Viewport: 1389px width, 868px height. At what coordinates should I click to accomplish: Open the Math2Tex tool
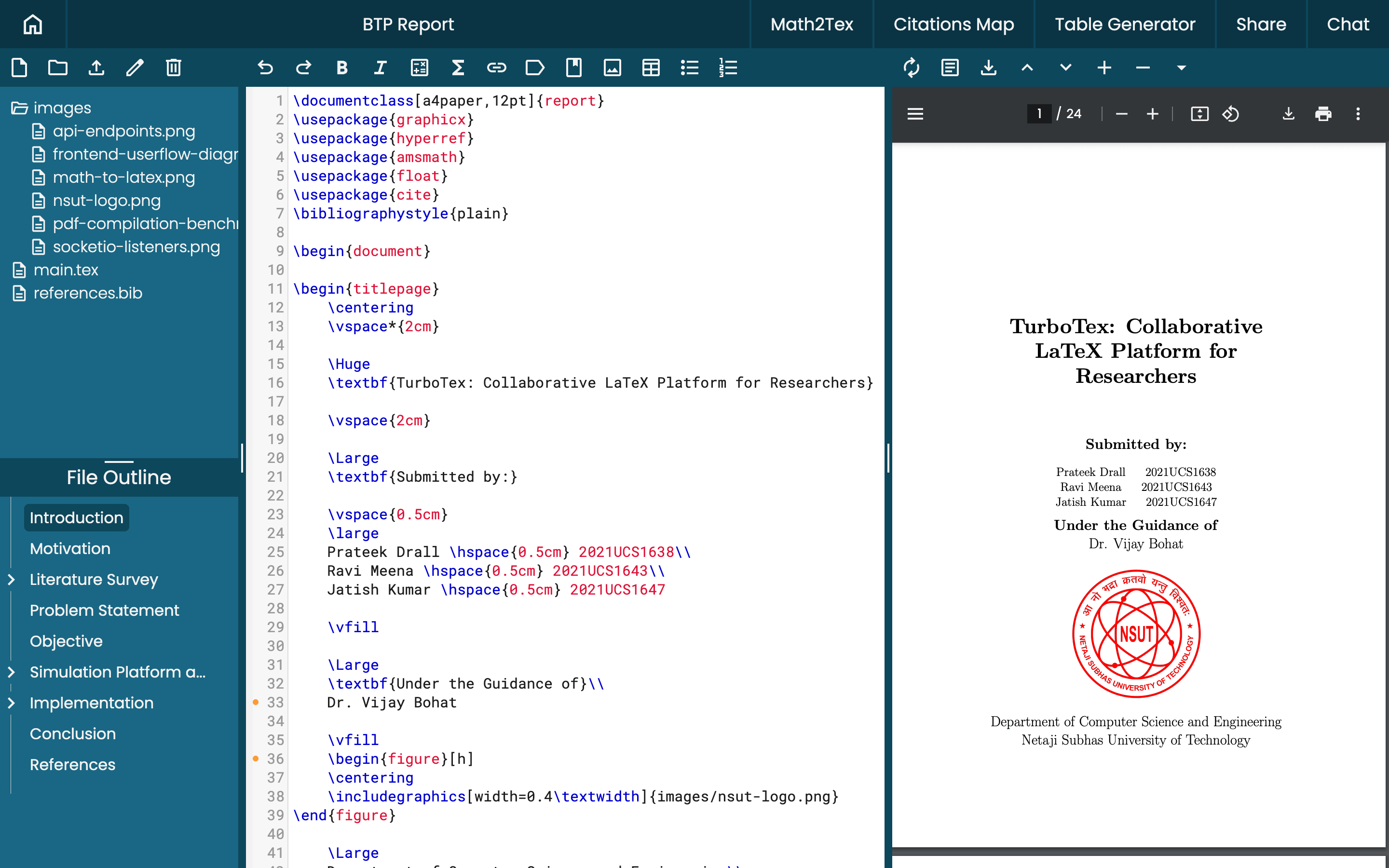click(812, 24)
